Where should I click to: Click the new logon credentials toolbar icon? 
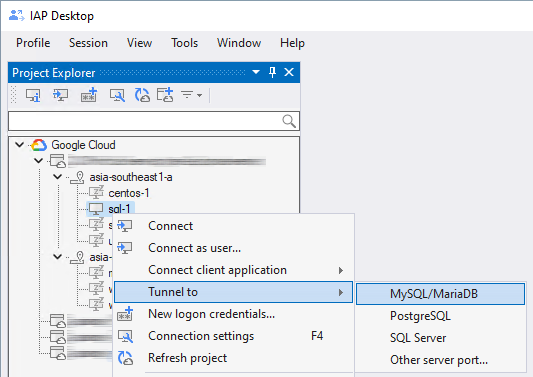[x=89, y=95]
